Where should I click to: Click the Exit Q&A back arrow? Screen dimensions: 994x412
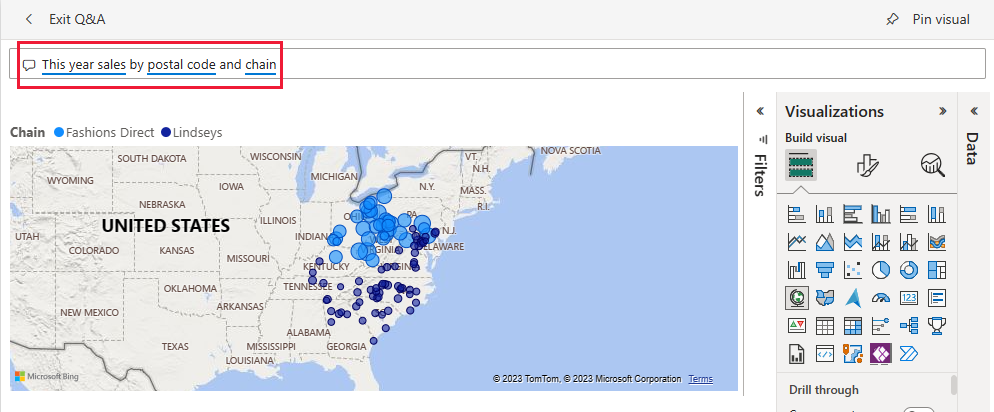tap(29, 20)
